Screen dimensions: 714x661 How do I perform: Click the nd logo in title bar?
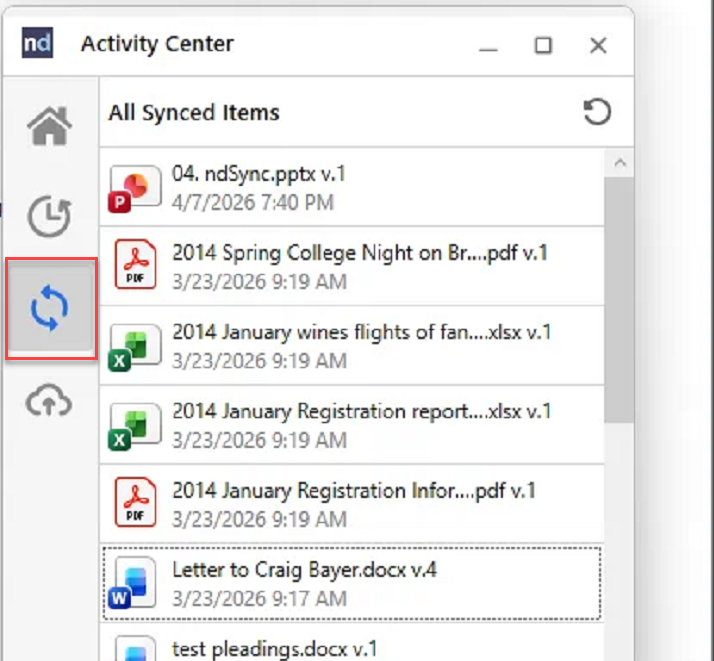pos(37,44)
